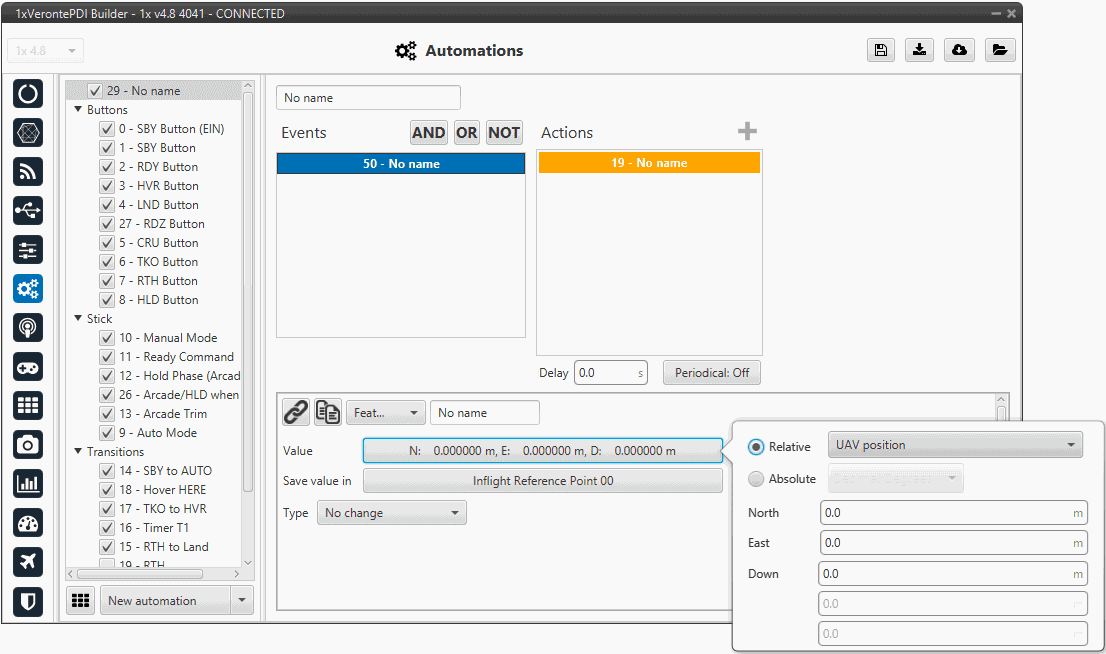The image size is (1106, 654).
Task: Select '14 - SBY to AUTO' automation
Action: point(165,471)
